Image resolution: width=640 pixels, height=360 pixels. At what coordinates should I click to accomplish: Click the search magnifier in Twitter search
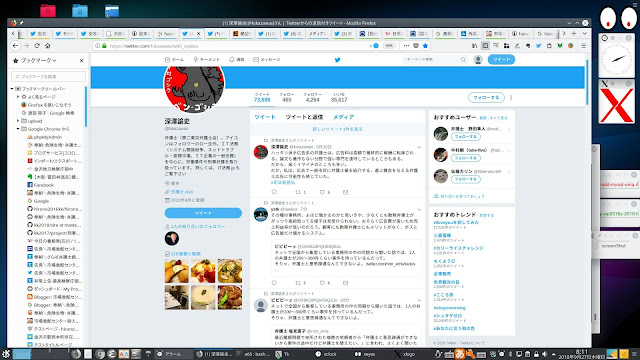(463, 60)
